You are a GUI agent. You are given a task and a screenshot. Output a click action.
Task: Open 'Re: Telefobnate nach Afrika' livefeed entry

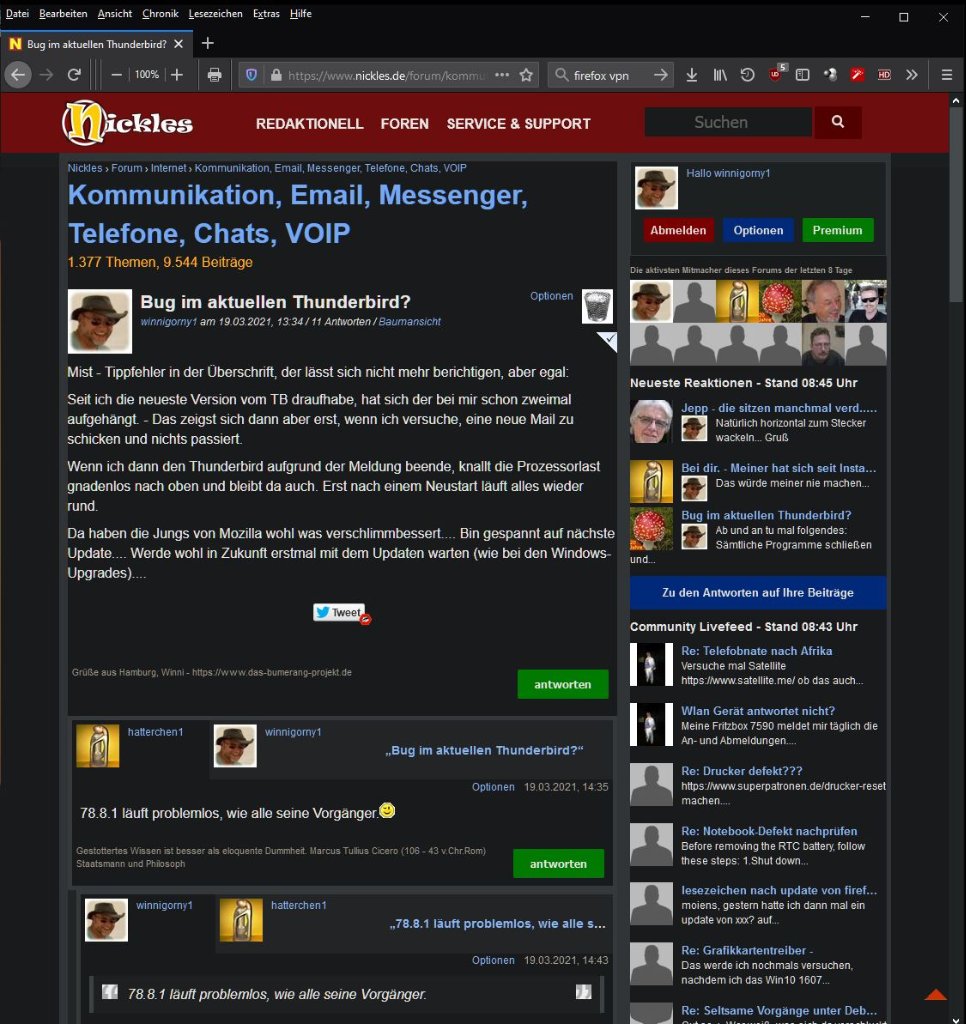(756, 650)
